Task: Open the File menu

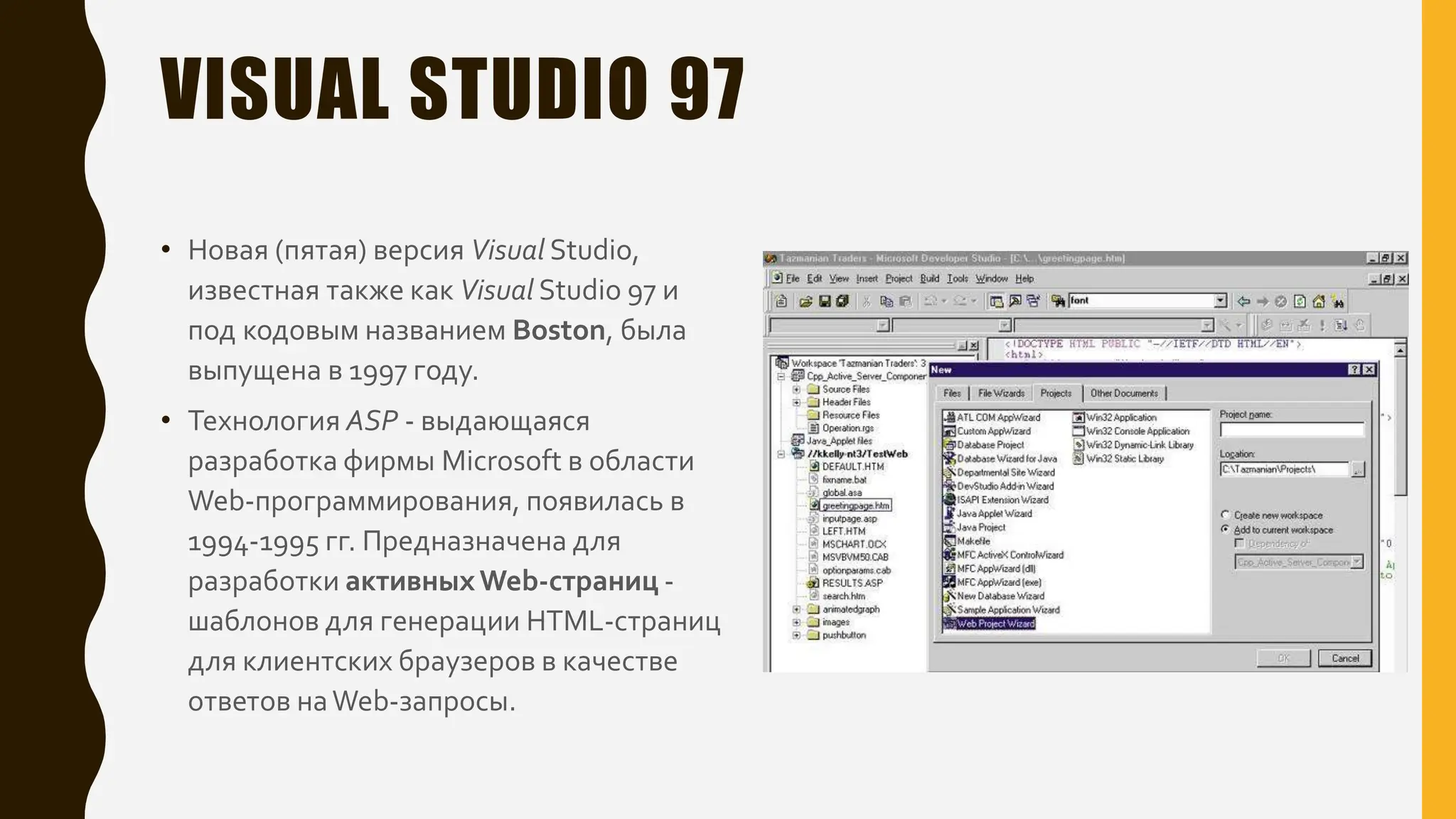Action: click(x=793, y=279)
